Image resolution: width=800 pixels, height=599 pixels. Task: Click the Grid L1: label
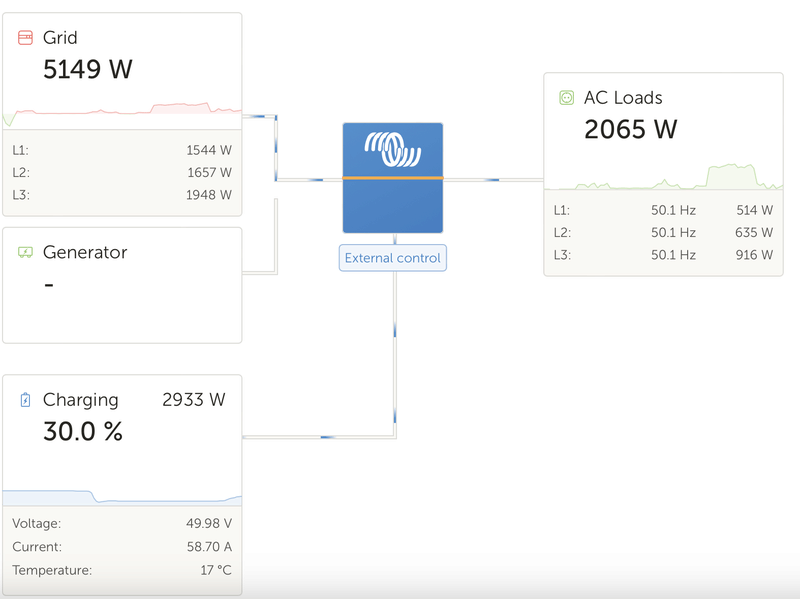coord(21,150)
